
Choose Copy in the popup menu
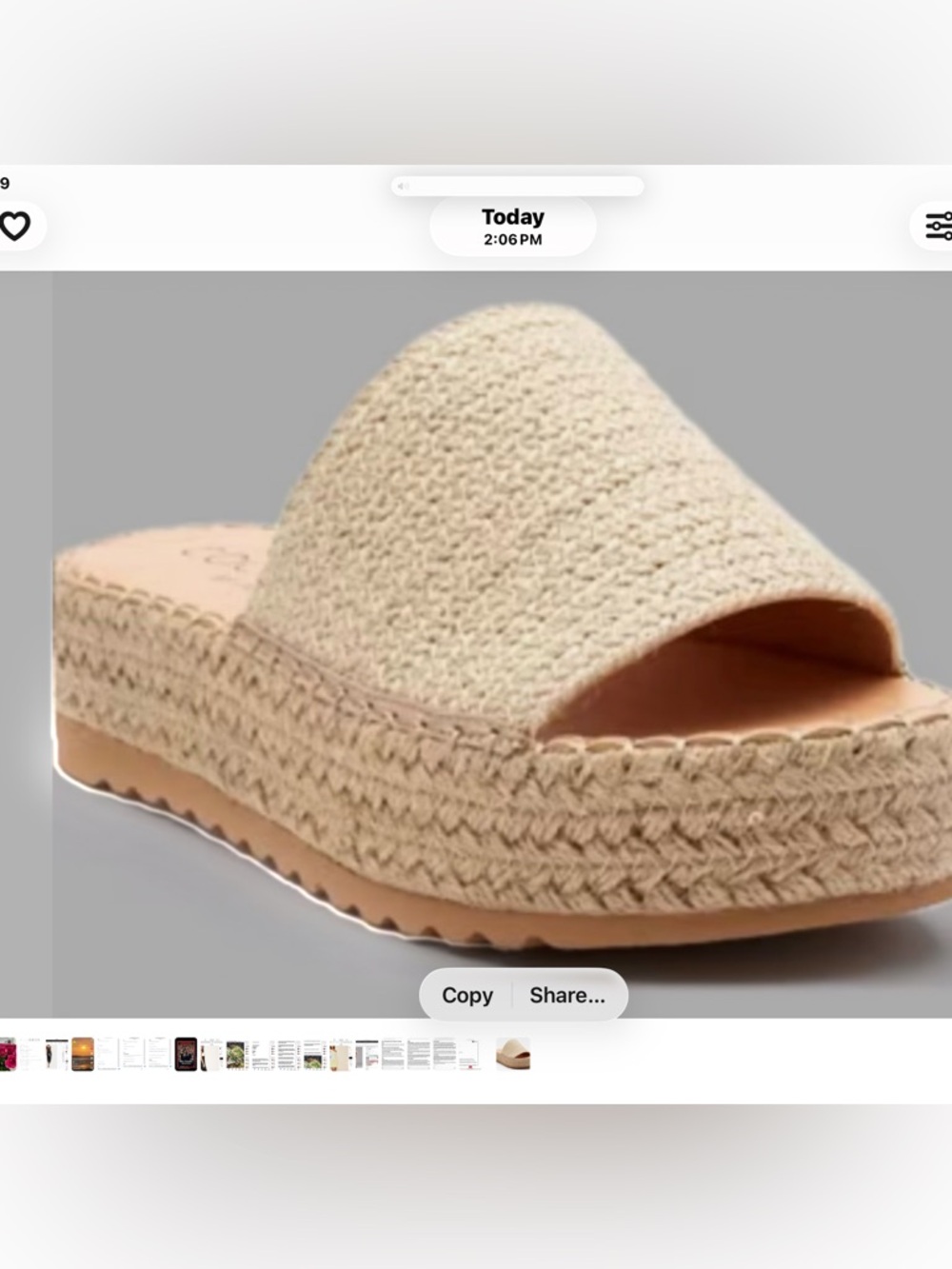pyautogui.click(x=466, y=995)
